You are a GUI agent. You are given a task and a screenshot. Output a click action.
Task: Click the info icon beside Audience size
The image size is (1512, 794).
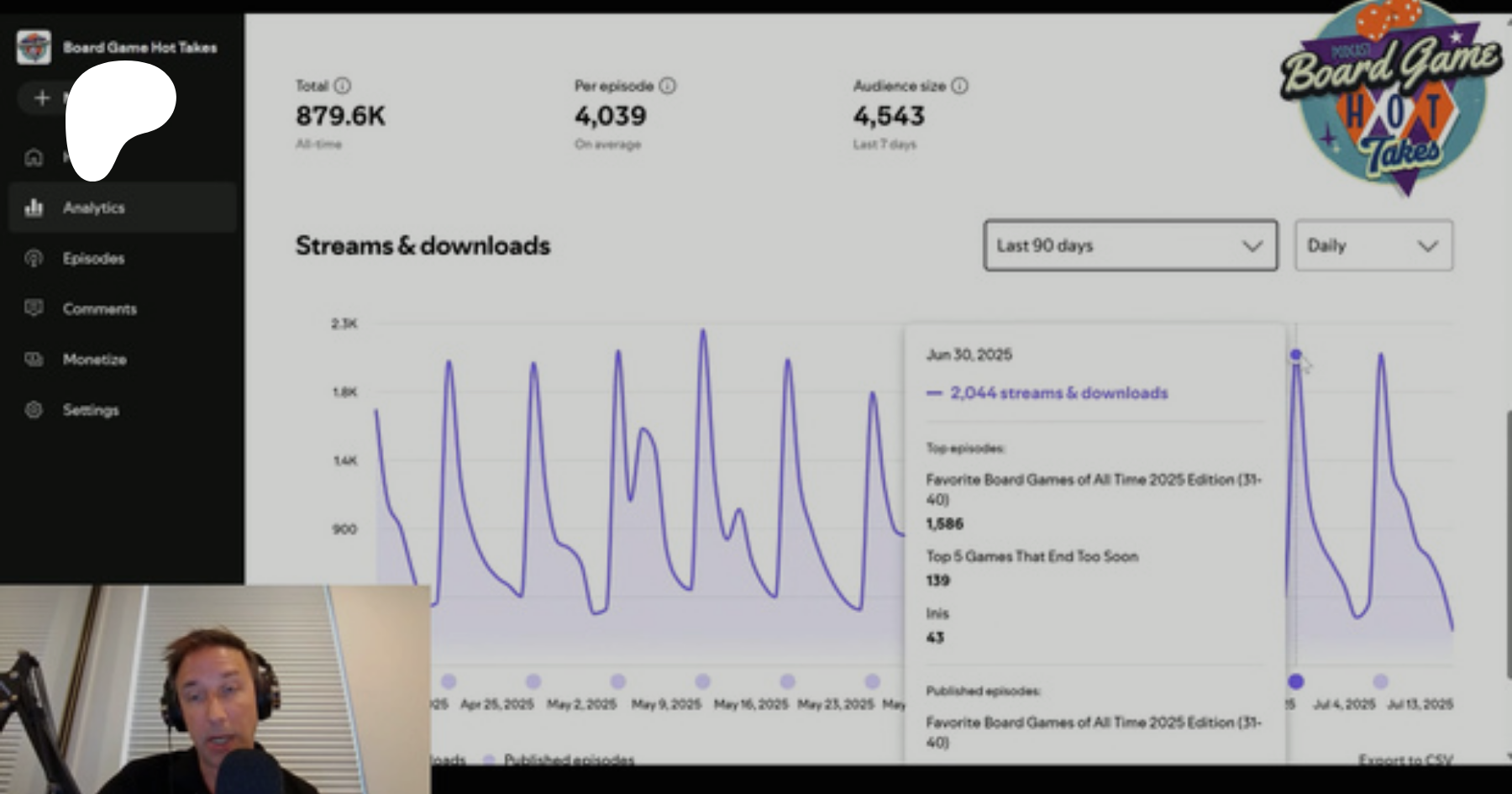(x=959, y=86)
